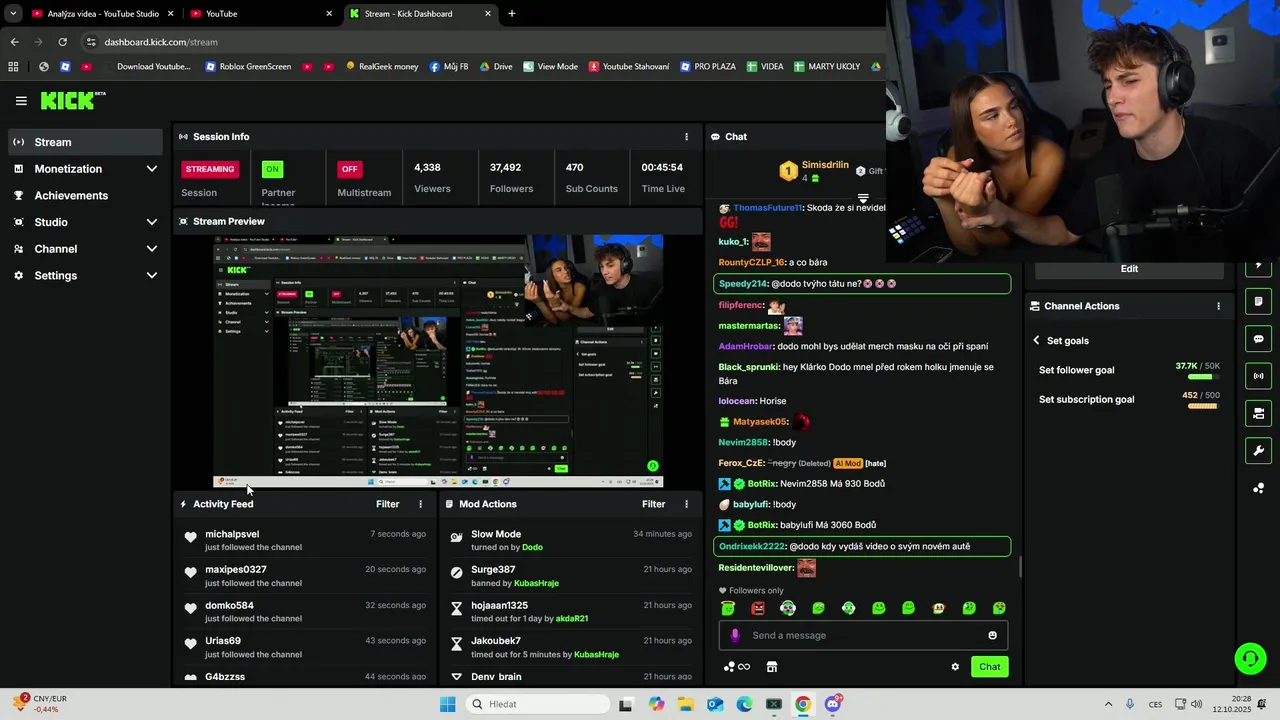Open a new browser tab
This screenshot has width=1280, height=720.
[512, 14]
